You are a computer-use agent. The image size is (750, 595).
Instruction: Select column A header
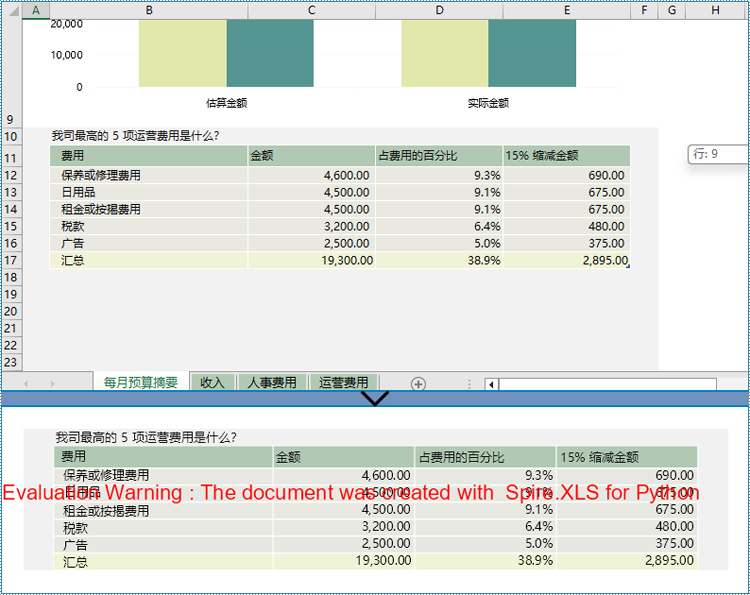click(x=36, y=10)
